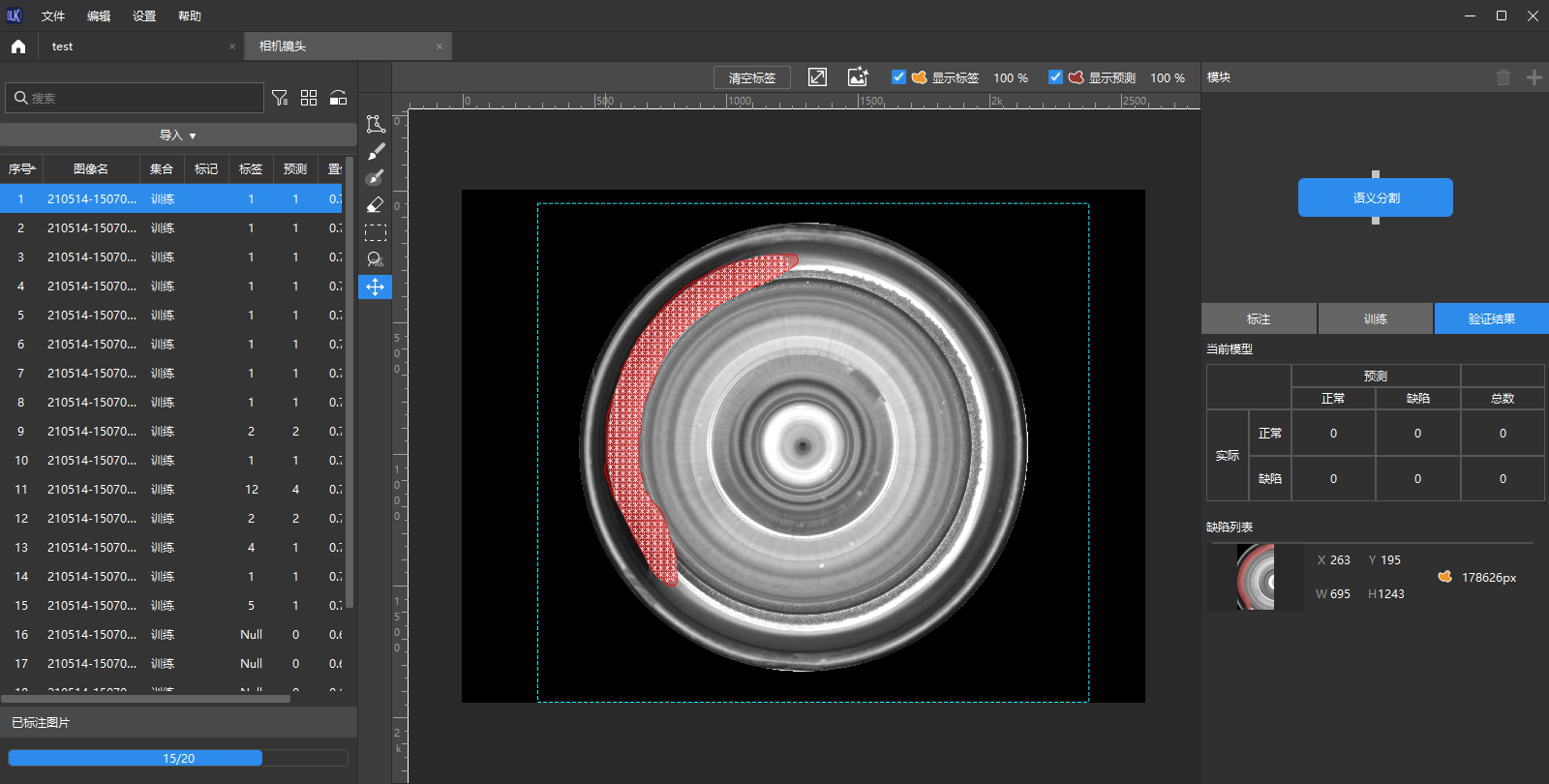Close the 相机镜头 tab

[x=440, y=46]
